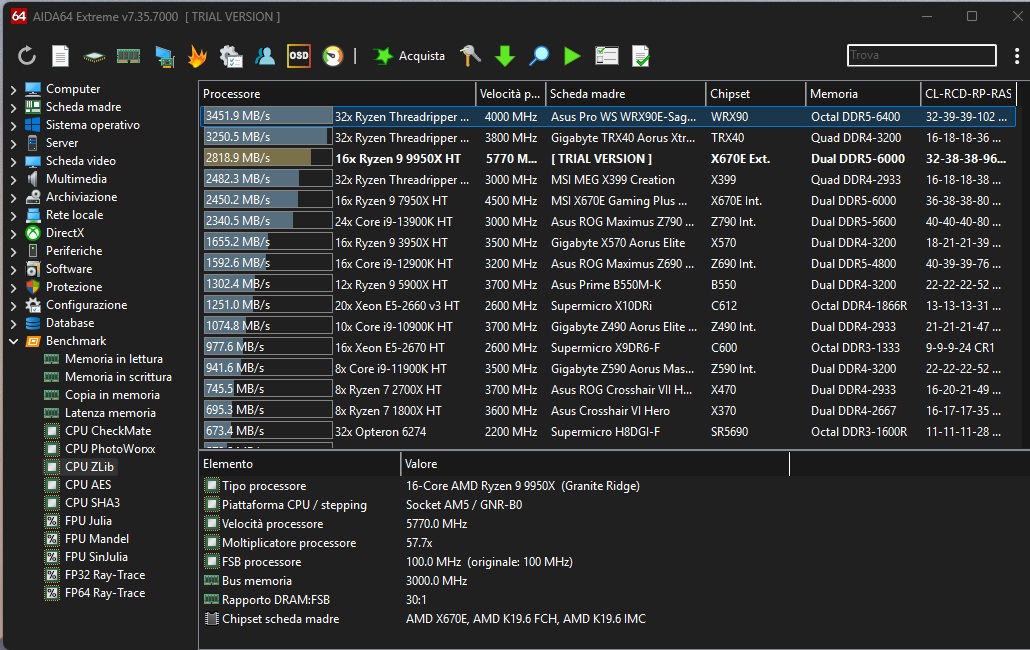Start benchmark with the green play icon
Image resolution: width=1030 pixels, height=650 pixels.
point(572,56)
